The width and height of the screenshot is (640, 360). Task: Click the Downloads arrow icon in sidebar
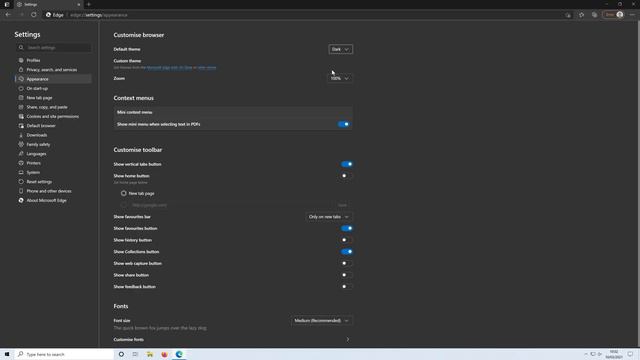pos(21,135)
